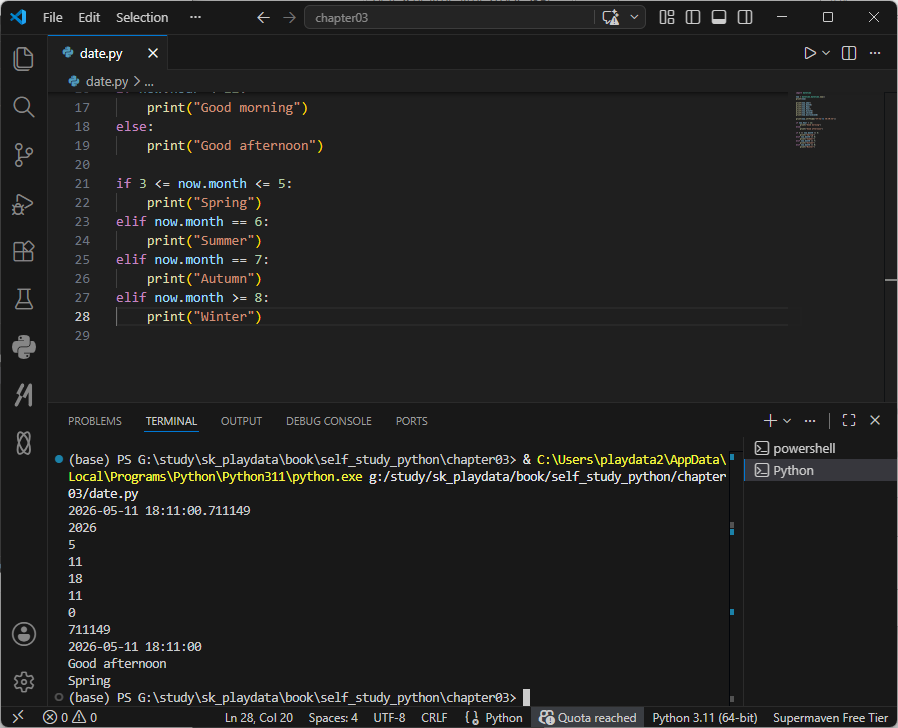Switch to the PROBLEMS tab
Viewport: 898px width, 728px height.
tap(94, 421)
